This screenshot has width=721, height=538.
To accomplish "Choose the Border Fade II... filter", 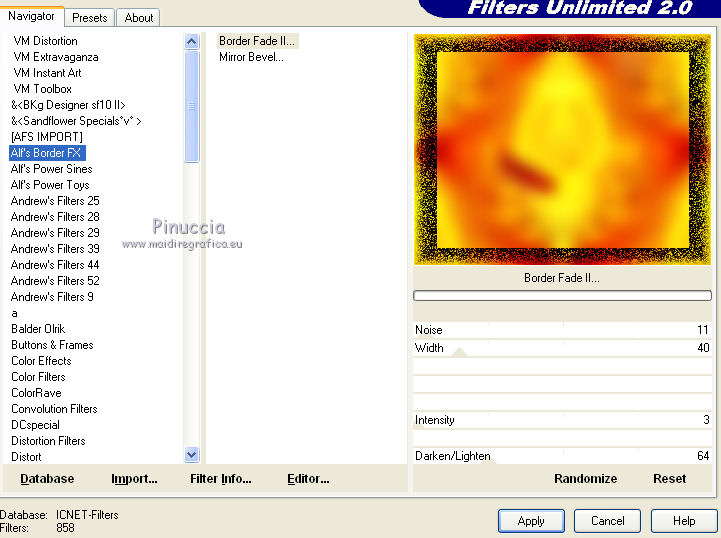I will pos(258,41).
